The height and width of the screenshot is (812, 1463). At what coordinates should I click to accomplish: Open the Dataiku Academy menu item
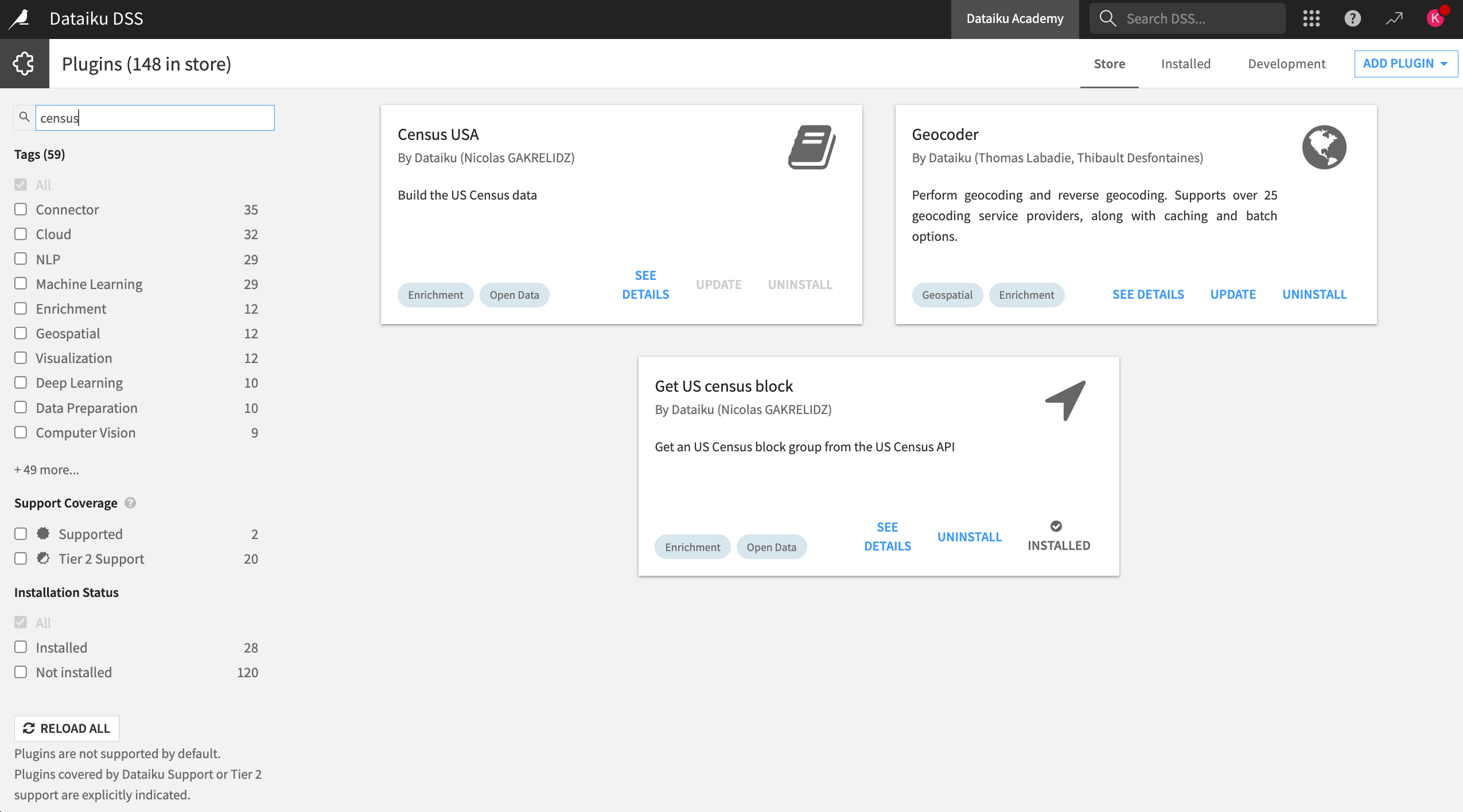pyautogui.click(x=1015, y=19)
